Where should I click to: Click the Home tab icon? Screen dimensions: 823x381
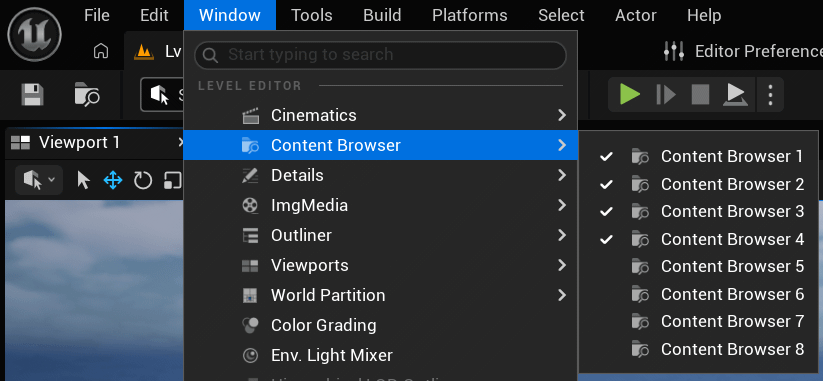(x=100, y=51)
